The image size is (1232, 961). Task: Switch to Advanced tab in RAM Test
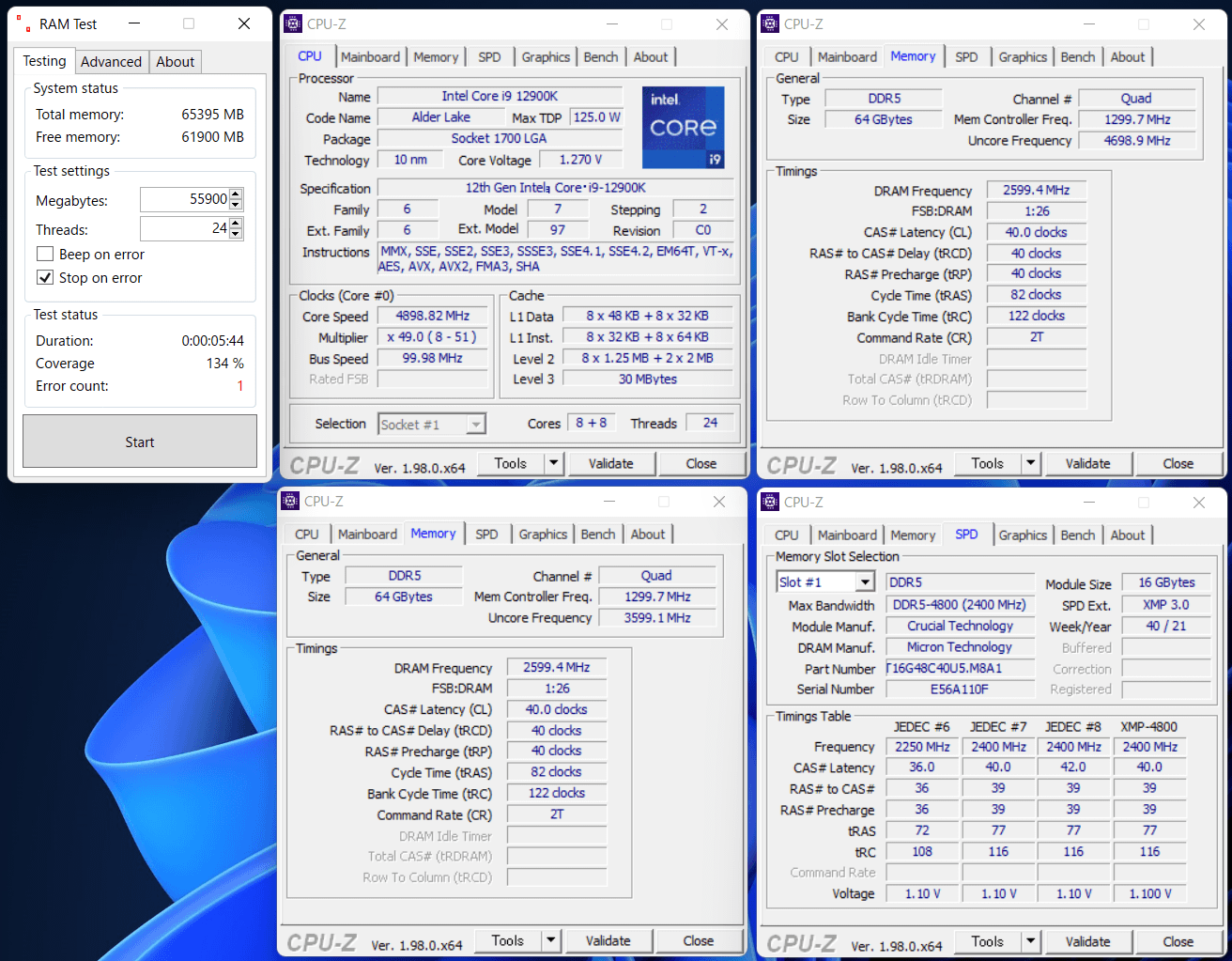coord(111,62)
